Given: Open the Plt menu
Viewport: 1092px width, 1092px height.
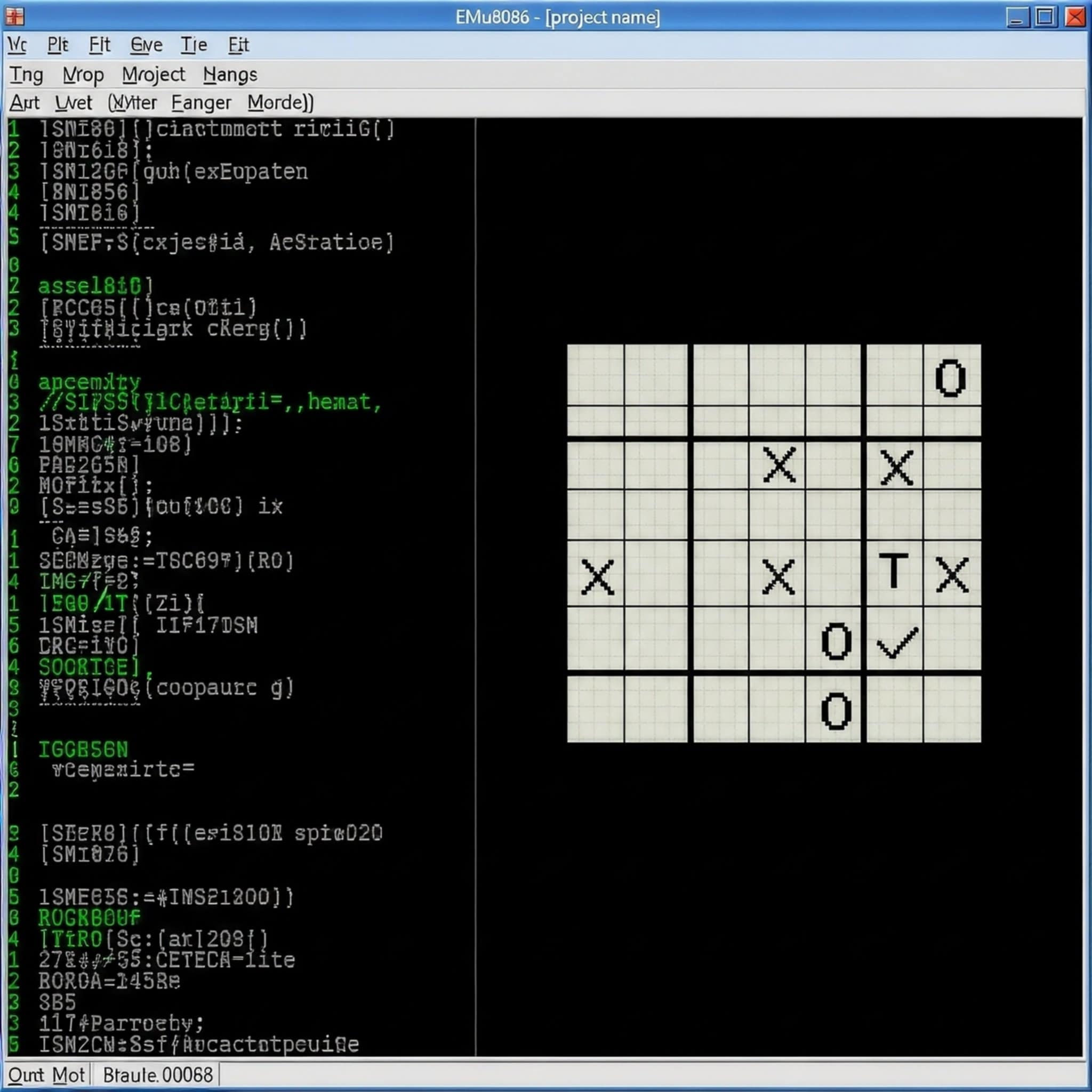Looking at the screenshot, I should pos(58,45).
